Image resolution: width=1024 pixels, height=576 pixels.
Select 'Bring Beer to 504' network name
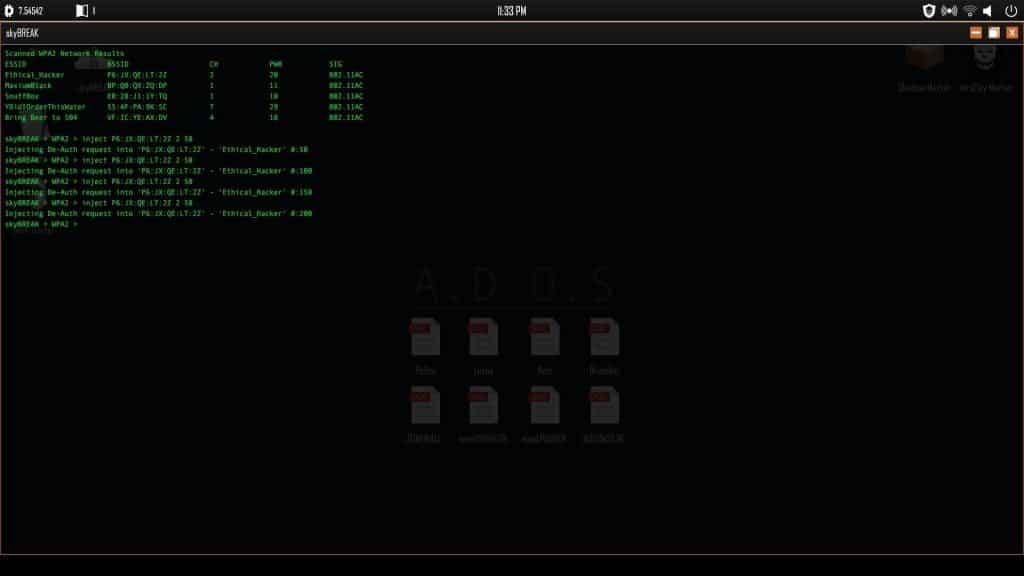click(40, 118)
